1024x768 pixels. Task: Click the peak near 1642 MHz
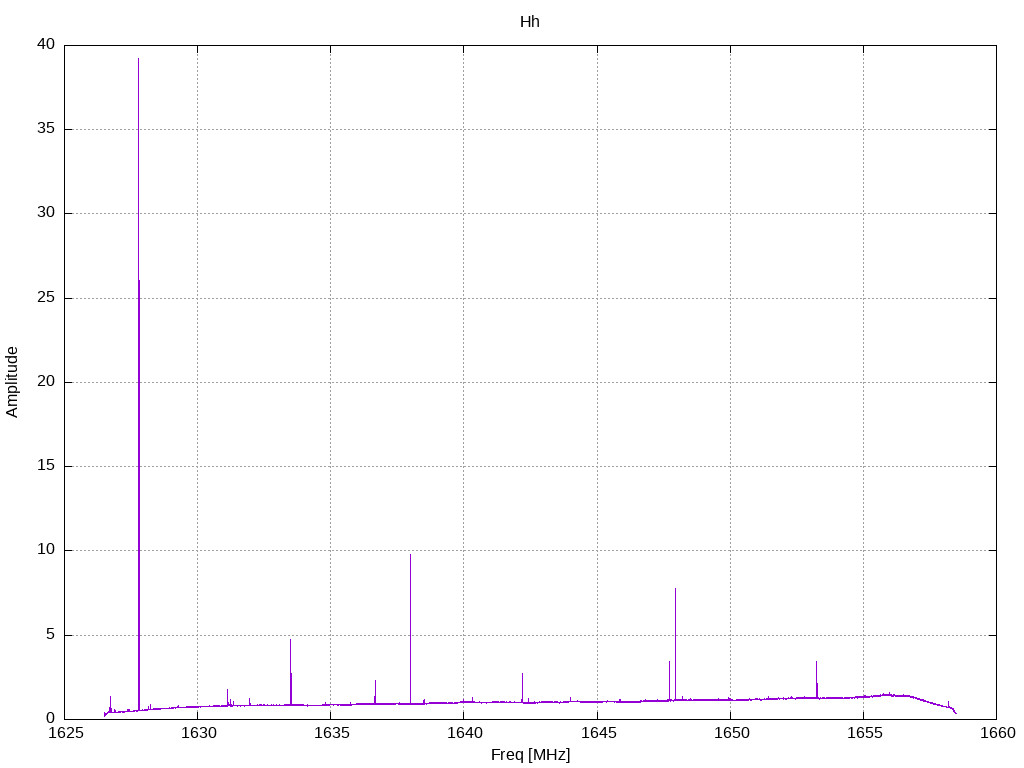[522, 687]
